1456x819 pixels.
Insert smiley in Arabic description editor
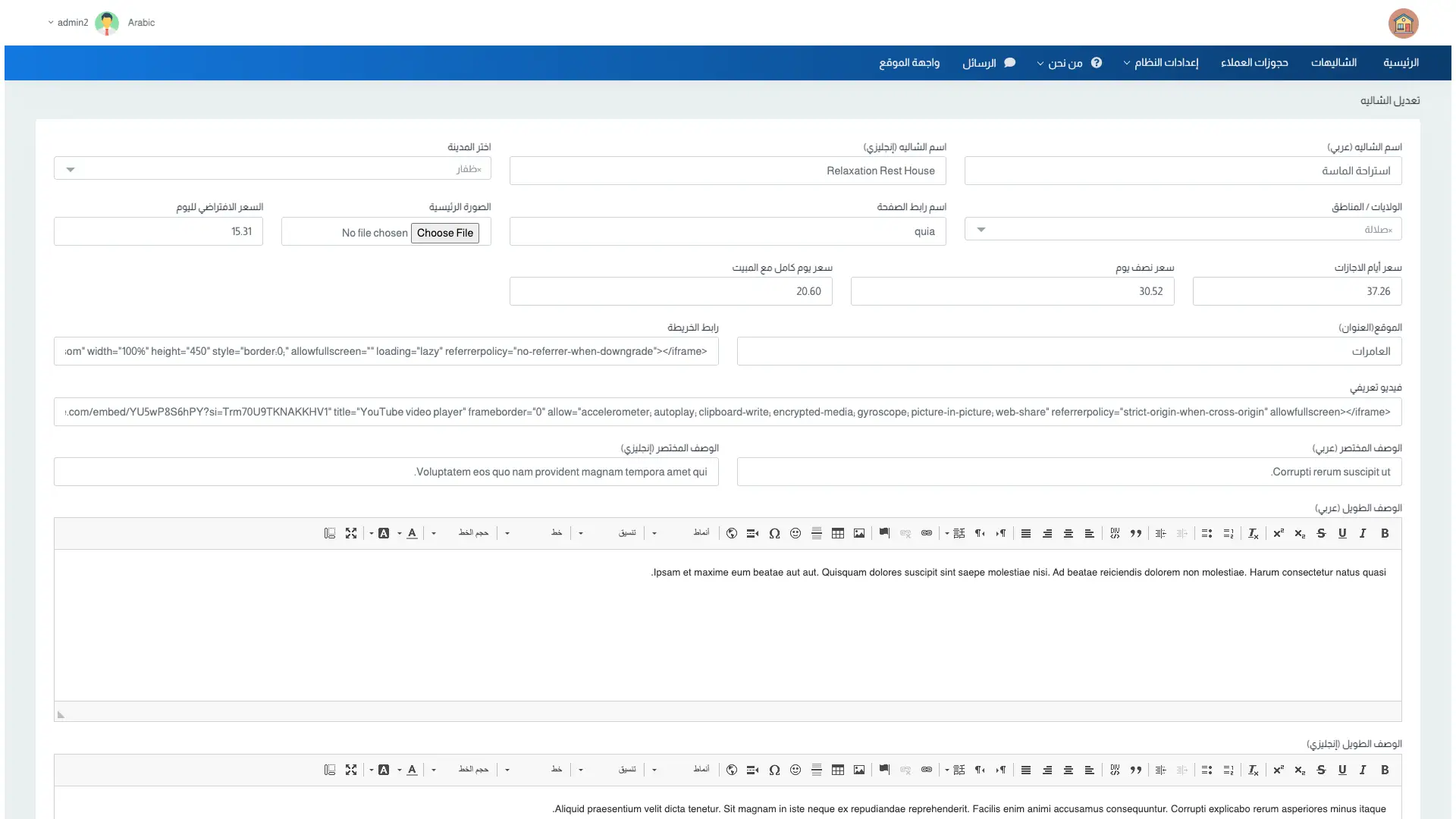[x=795, y=533]
